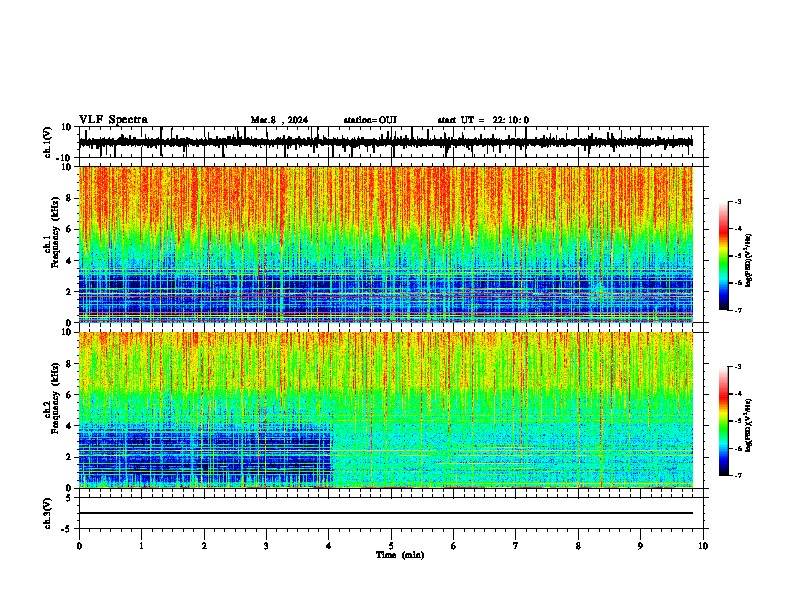This screenshot has height=612, width=792.
Task: Click the "-3" label on ch.2 colorbar
Action: click(x=737, y=367)
